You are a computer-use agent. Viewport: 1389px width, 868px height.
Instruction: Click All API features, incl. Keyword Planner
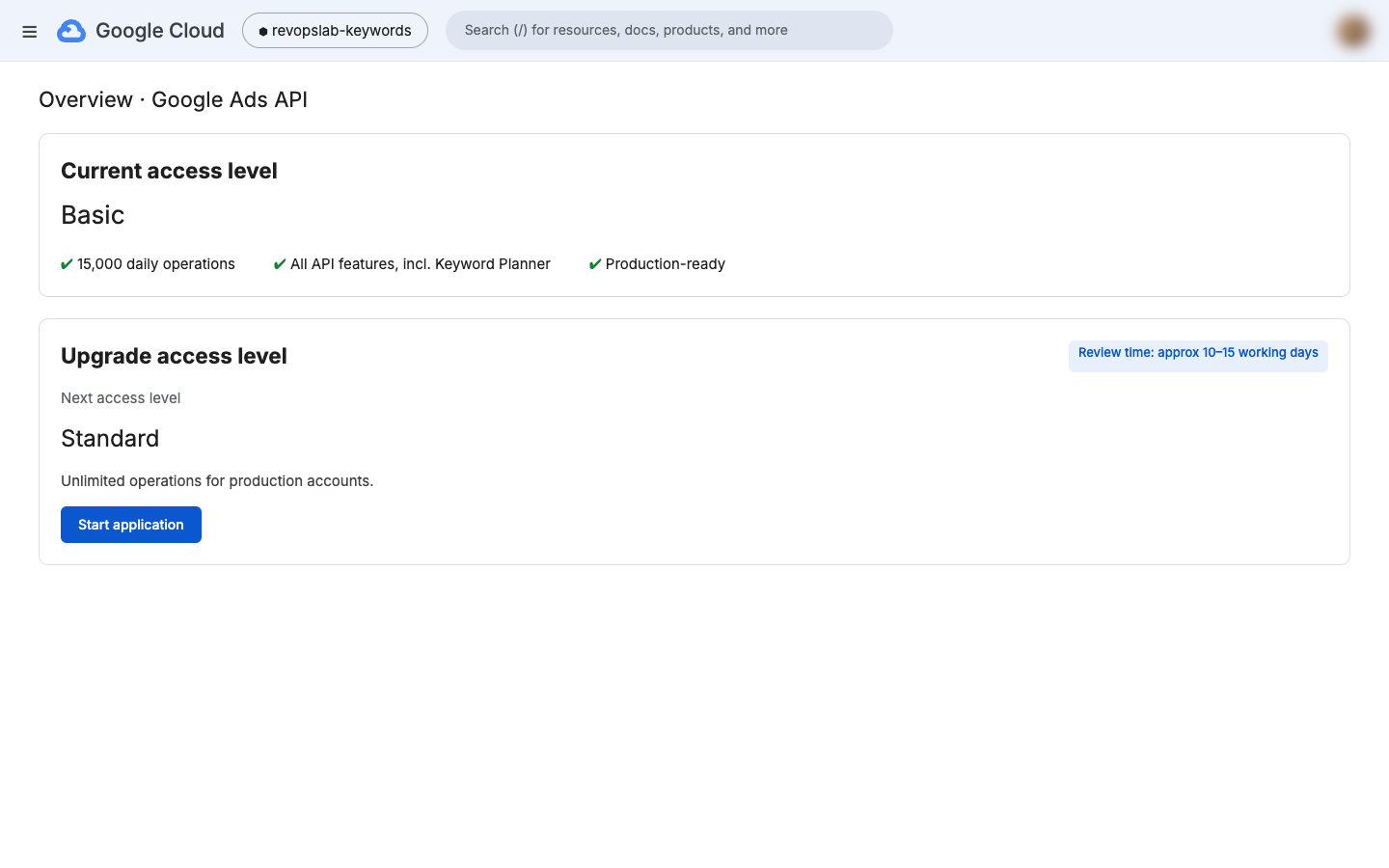(421, 264)
